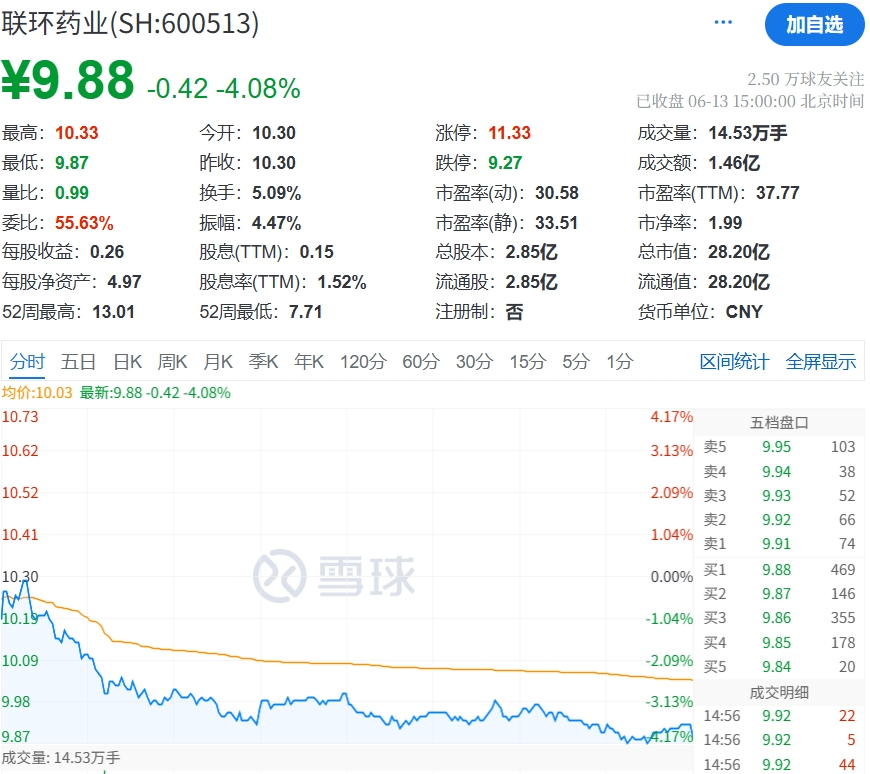The width and height of the screenshot is (870, 774).
Task: Open the 年K chart tab
Action: (309, 362)
